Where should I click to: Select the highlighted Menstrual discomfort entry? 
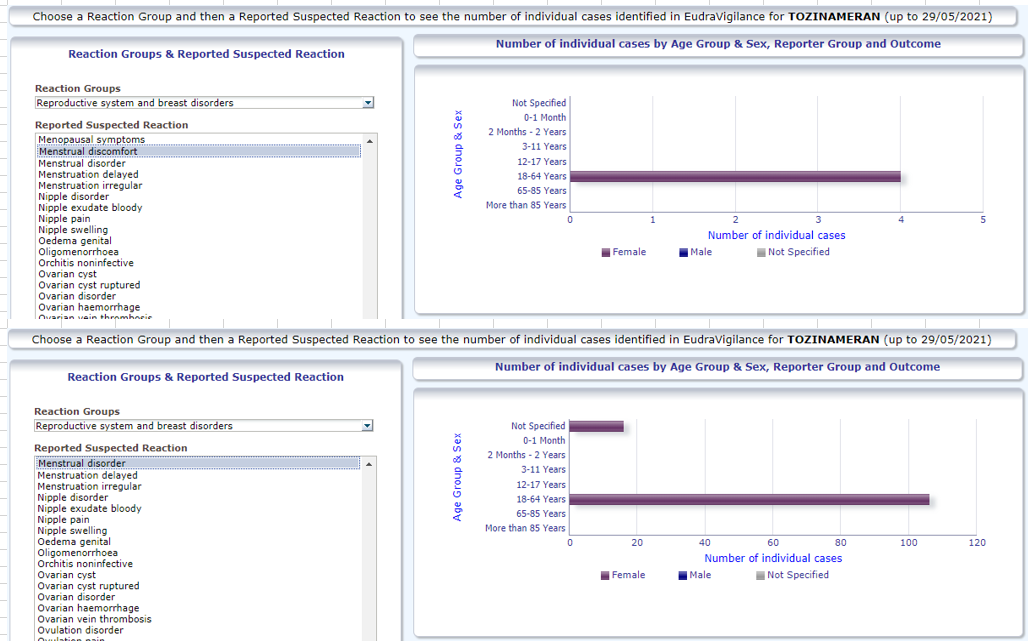click(198, 151)
